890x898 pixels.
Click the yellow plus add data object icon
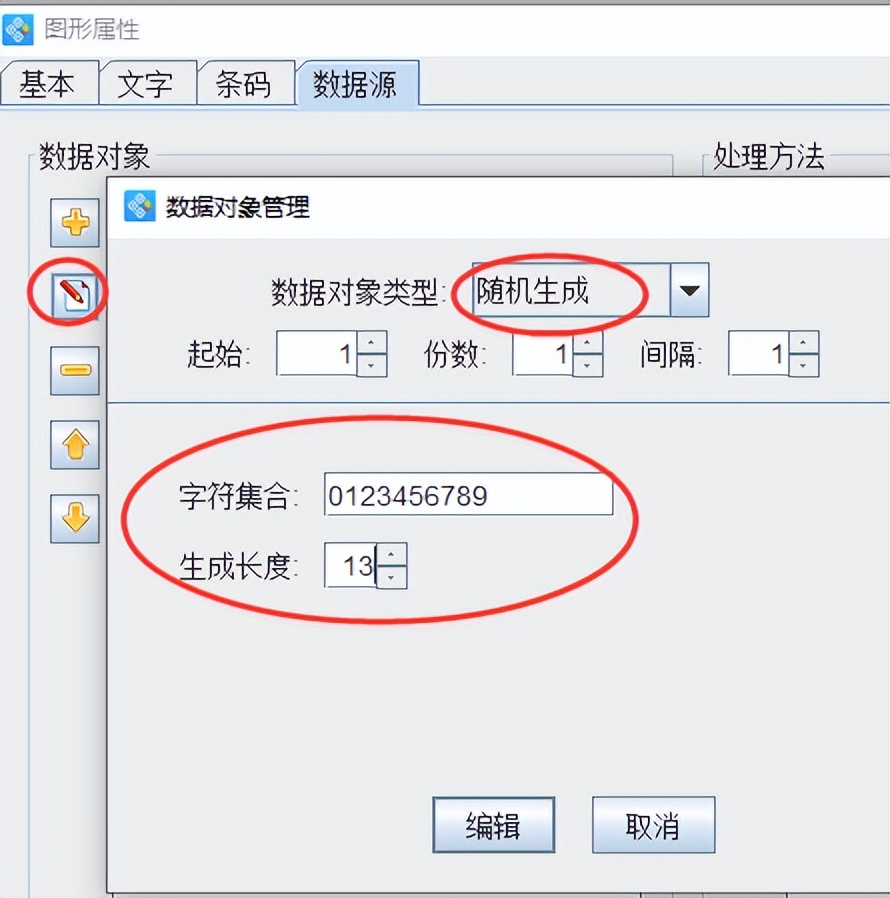pyautogui.click(x=74, y=222)
